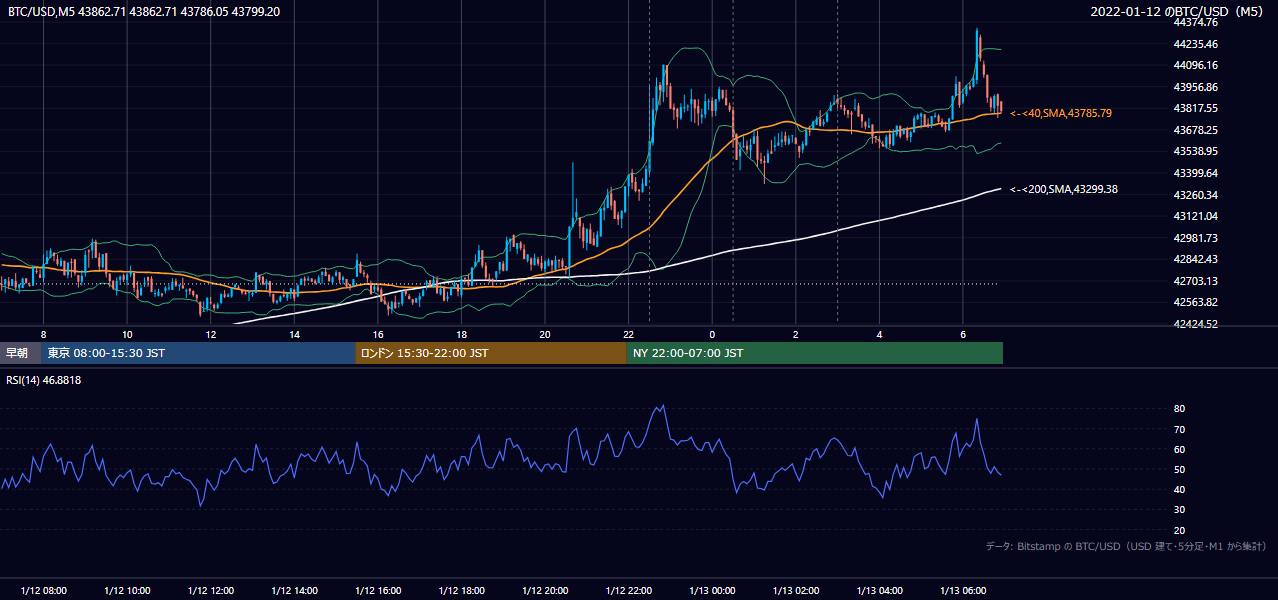Screen dimensions: 1278x600
Task: Click price axis label 44374.76
Action: click(1196, 22)
